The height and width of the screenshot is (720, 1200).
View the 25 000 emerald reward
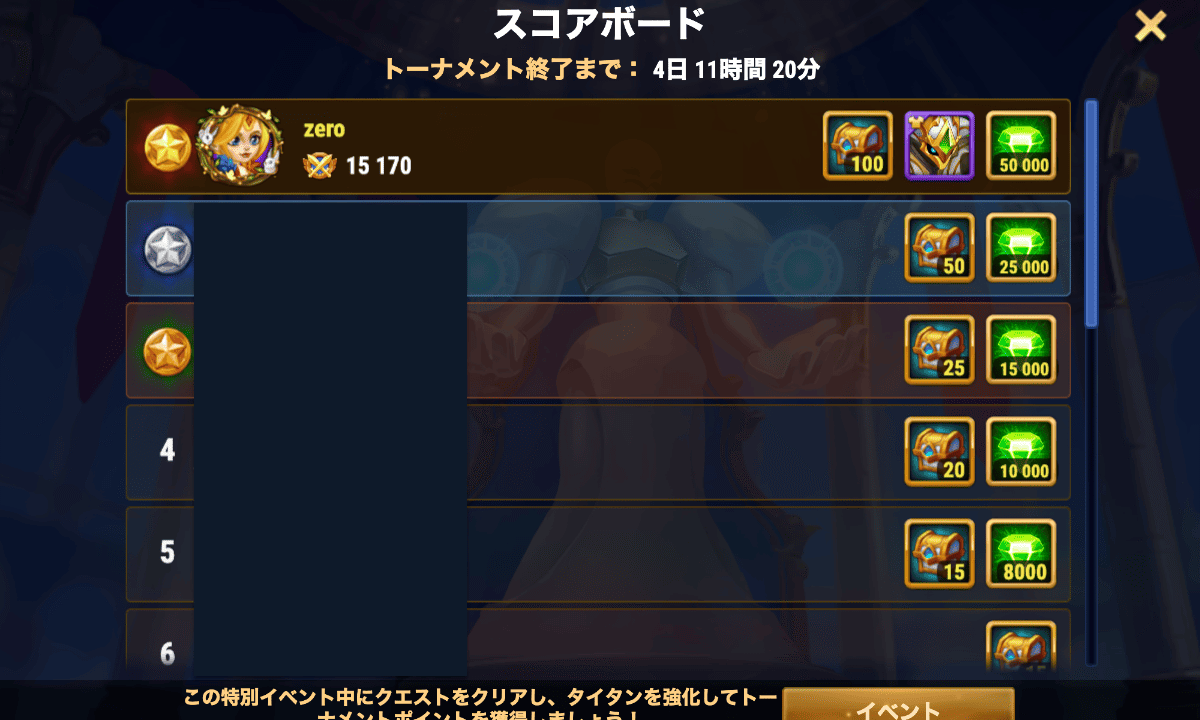[1021, 248]
